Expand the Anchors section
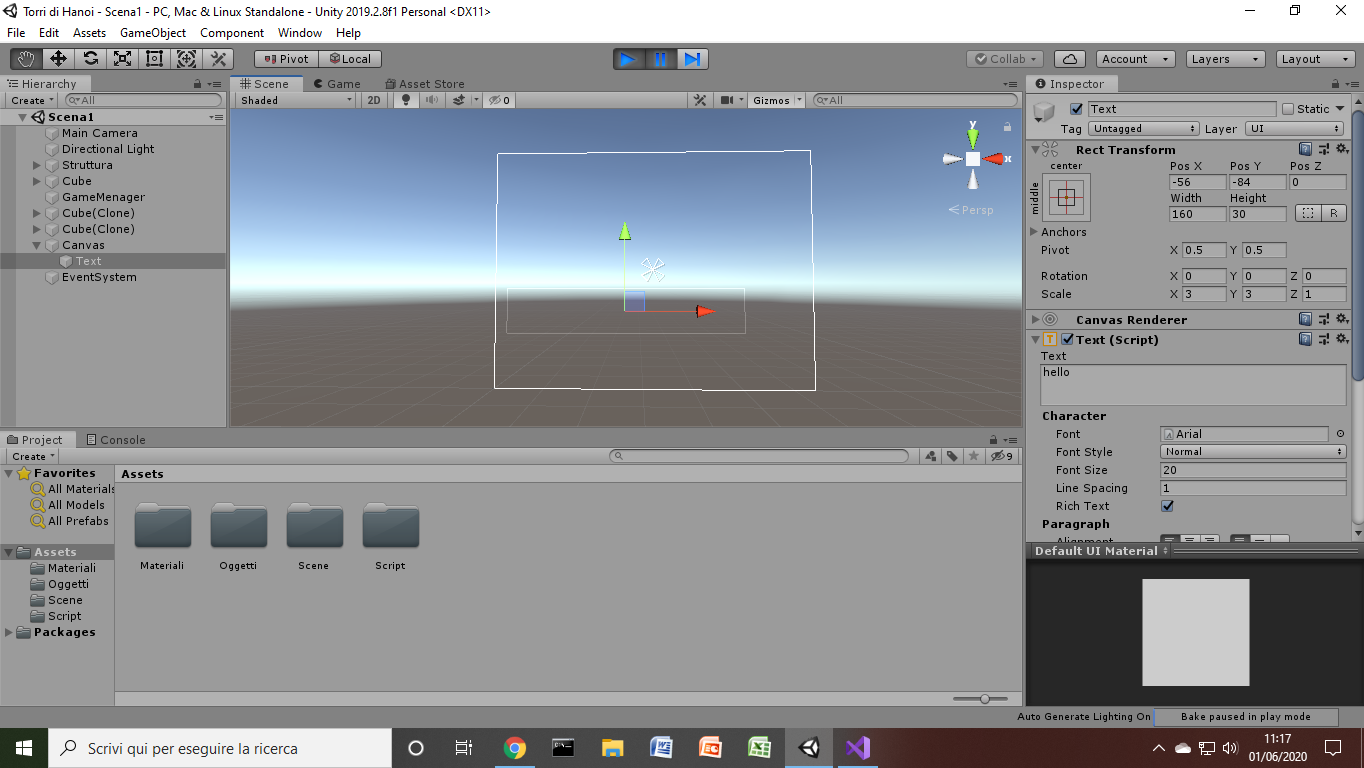The height and width of the screenshot is (768, 1364). click(1035, 232)
